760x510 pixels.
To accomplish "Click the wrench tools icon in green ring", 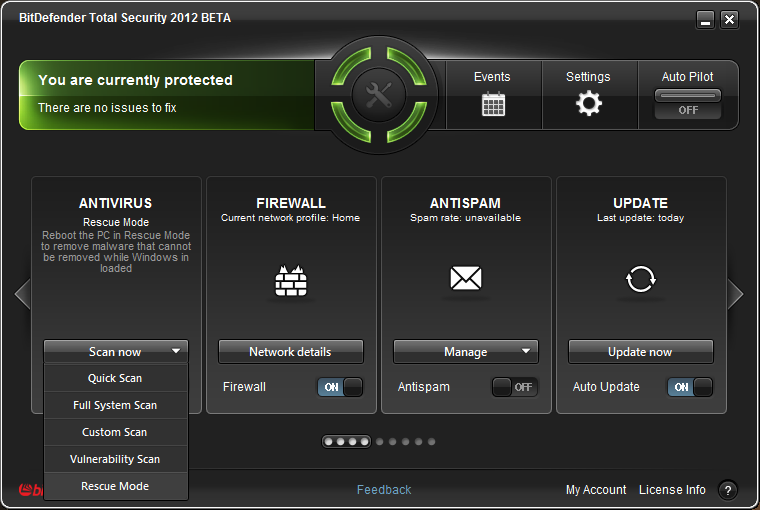I will click(x=379, y=96).
